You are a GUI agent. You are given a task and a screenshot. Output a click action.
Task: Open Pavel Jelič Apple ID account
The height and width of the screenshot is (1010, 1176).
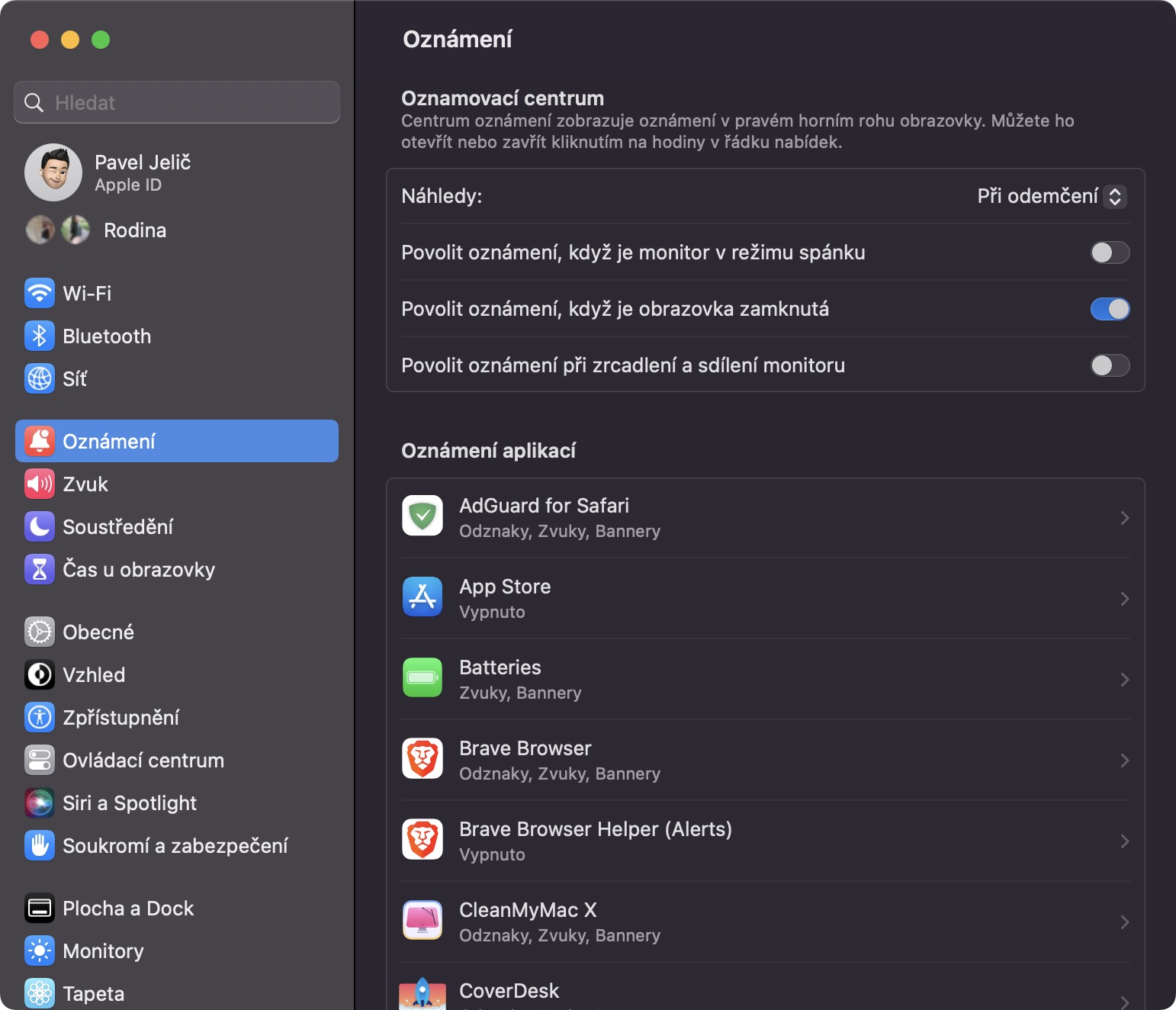click(142, 172)
